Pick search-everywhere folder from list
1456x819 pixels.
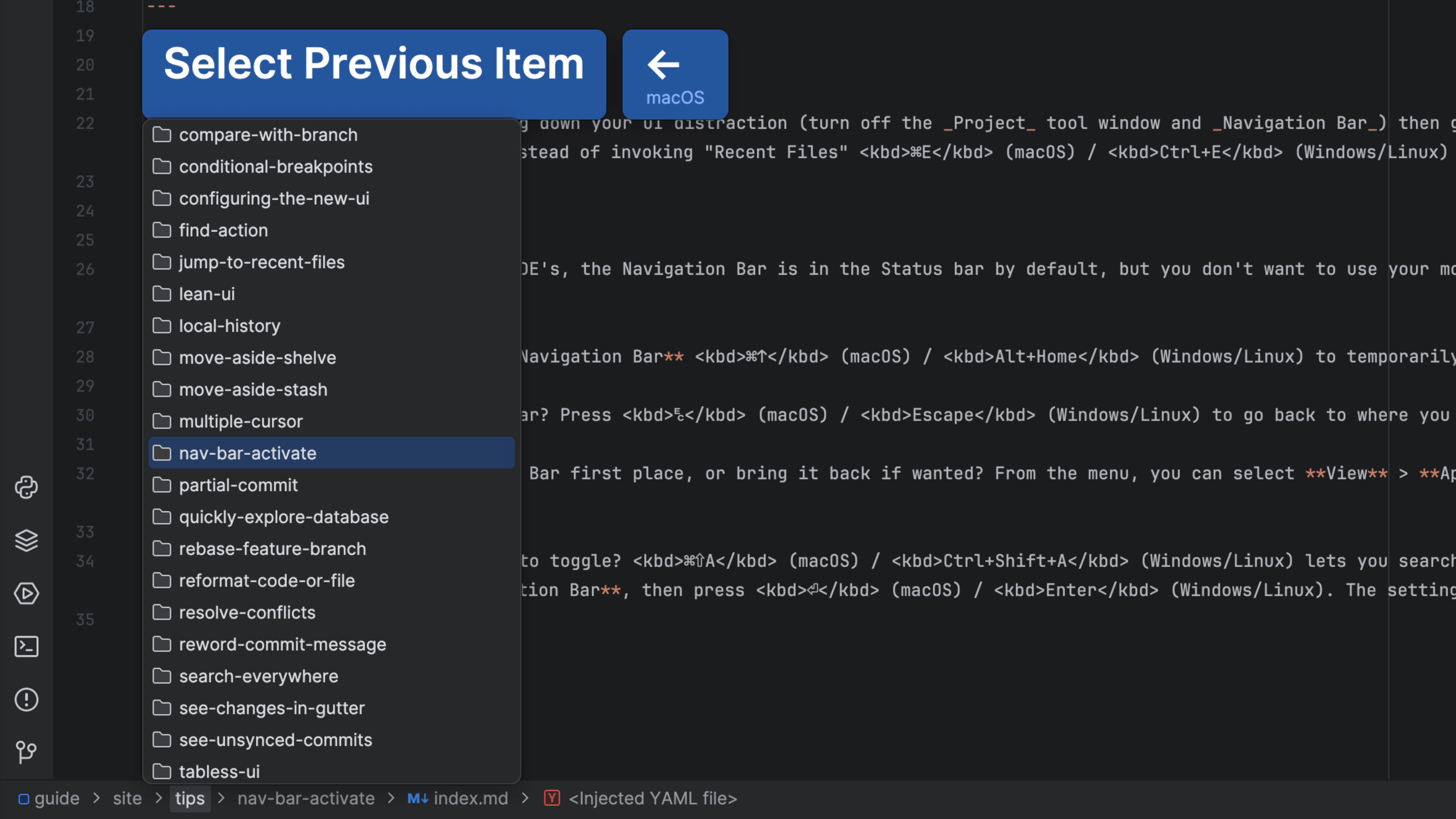point(258,676)
